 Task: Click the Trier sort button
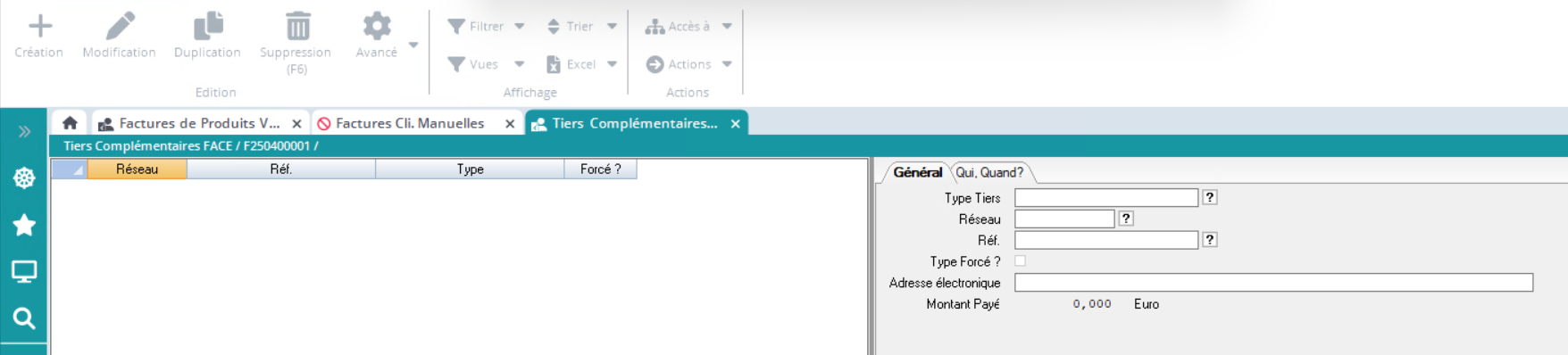click(570, 27)
